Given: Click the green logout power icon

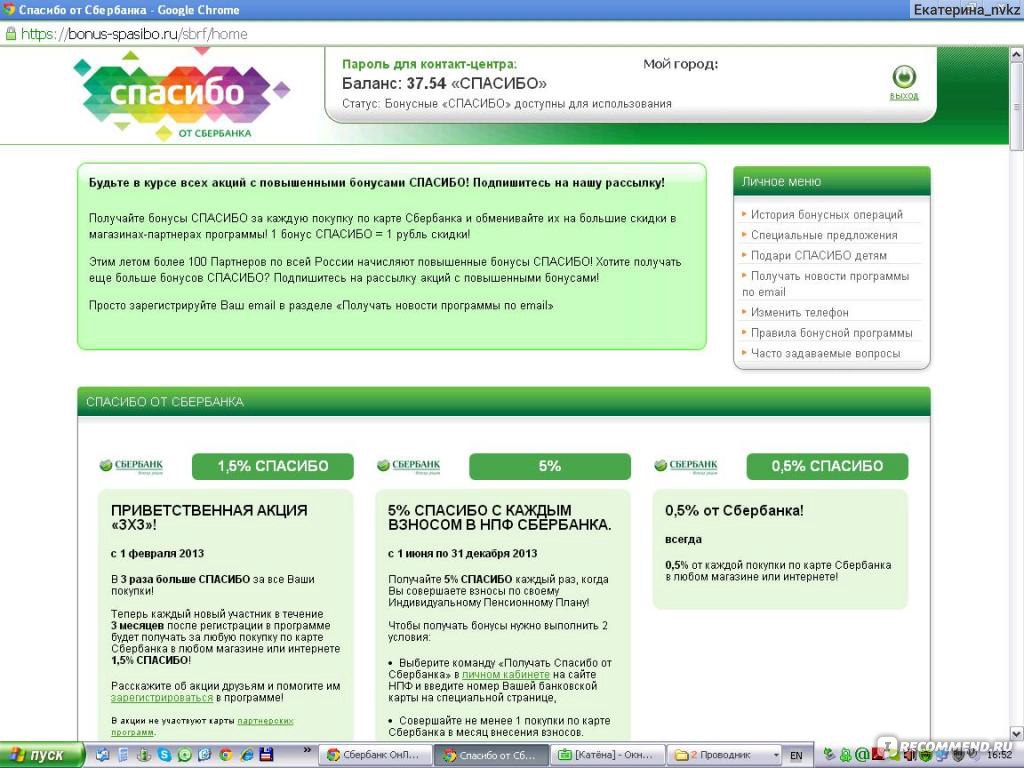Looking at the screenshot, I should tap(904, 77).
